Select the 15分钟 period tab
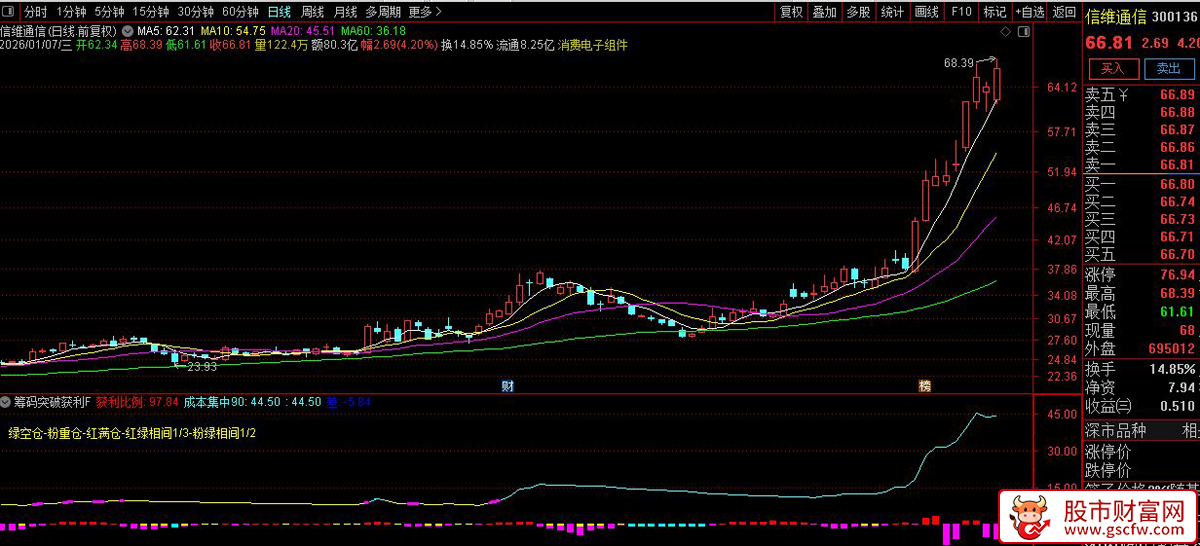The image size is (1200, 546). pos(151,12)
